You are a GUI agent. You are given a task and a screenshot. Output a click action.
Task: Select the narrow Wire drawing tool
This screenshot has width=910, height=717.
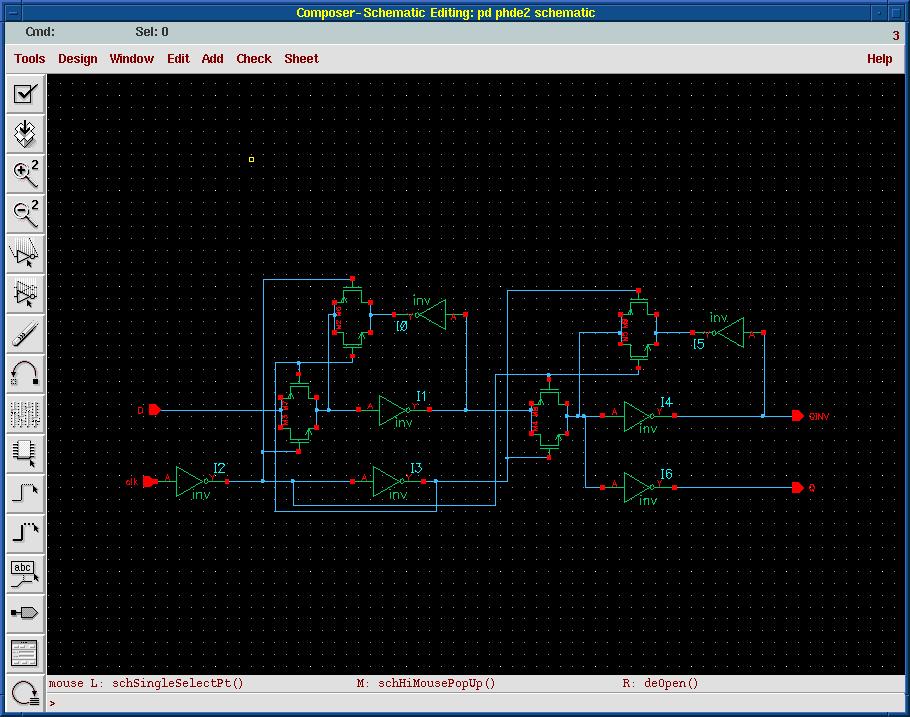(x=24, y=493)
